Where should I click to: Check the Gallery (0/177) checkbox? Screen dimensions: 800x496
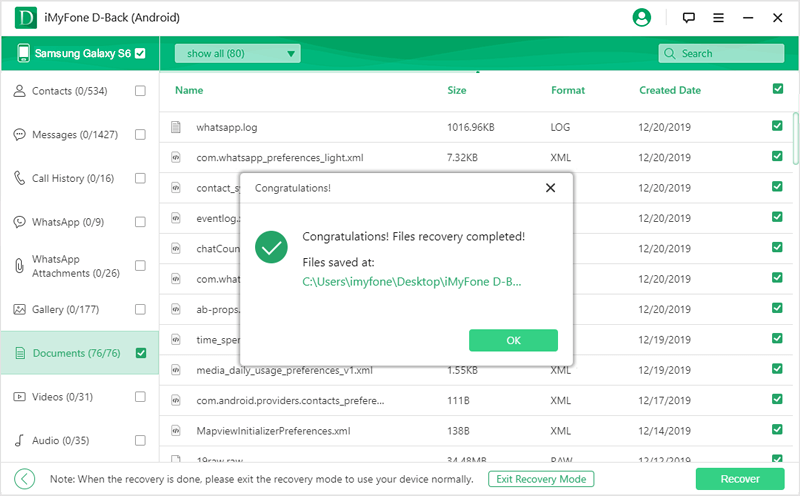tap(140, 309)
